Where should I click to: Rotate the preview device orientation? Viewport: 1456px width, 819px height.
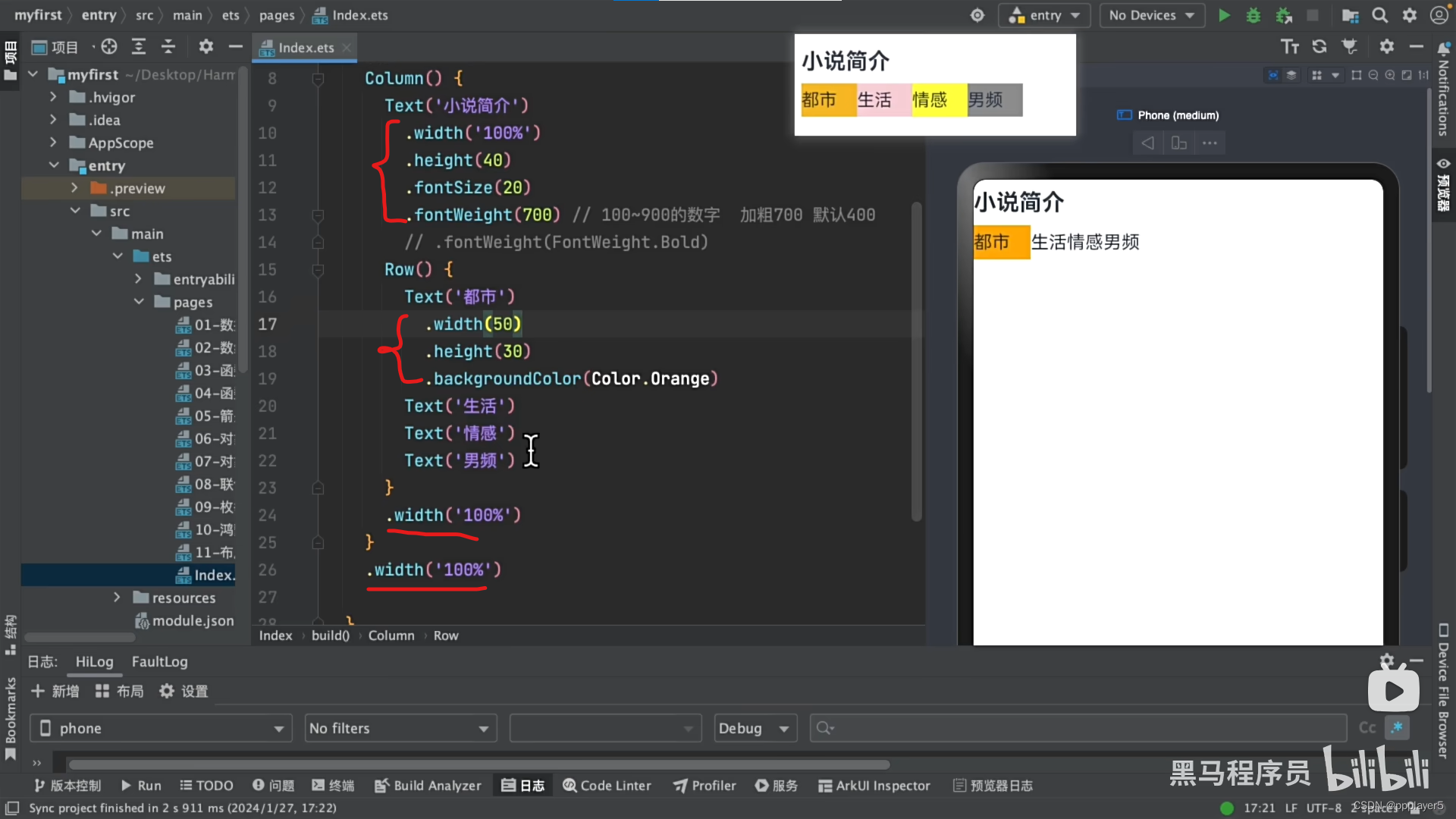coord(1178,143)
